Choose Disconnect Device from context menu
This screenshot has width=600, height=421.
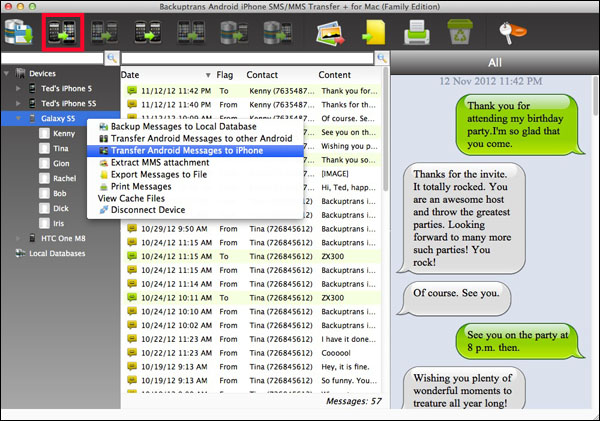pos(195,210)
